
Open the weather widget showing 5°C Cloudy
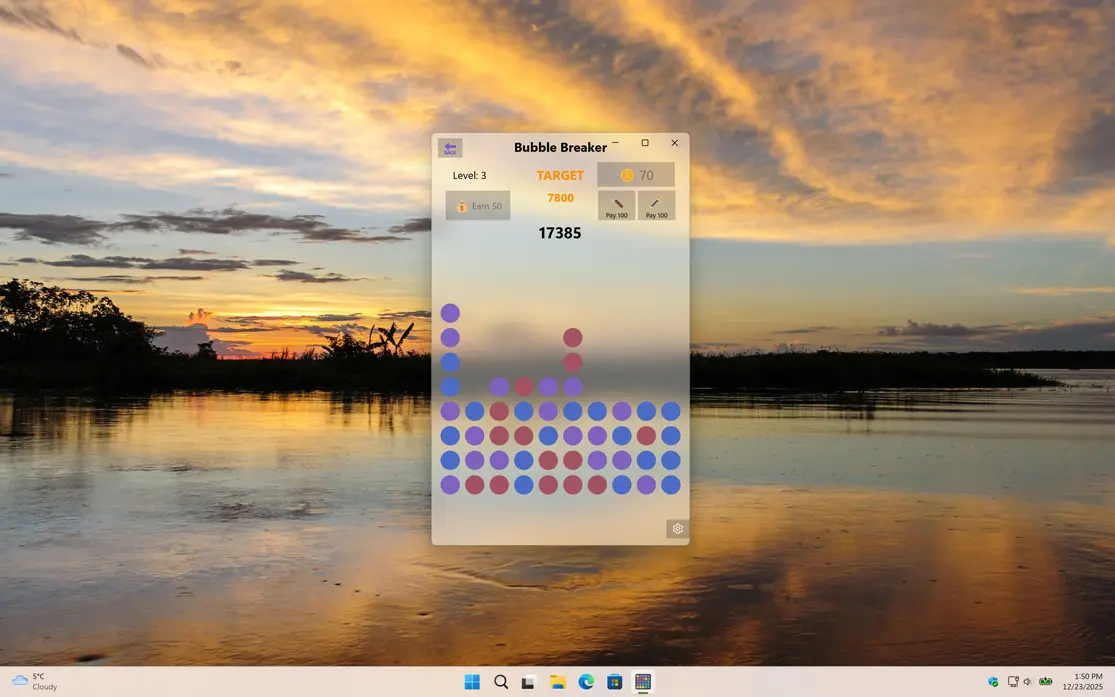tap(35, 682)
